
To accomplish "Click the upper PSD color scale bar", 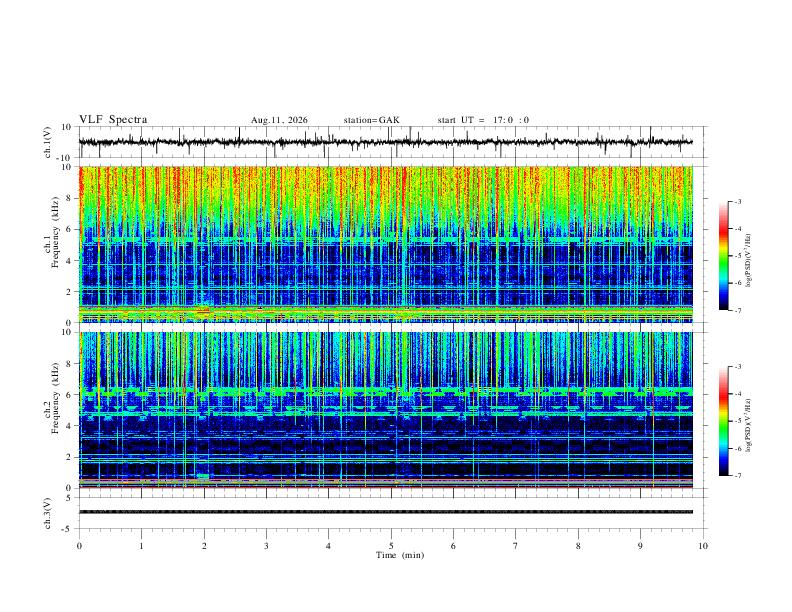I will 724,255.
